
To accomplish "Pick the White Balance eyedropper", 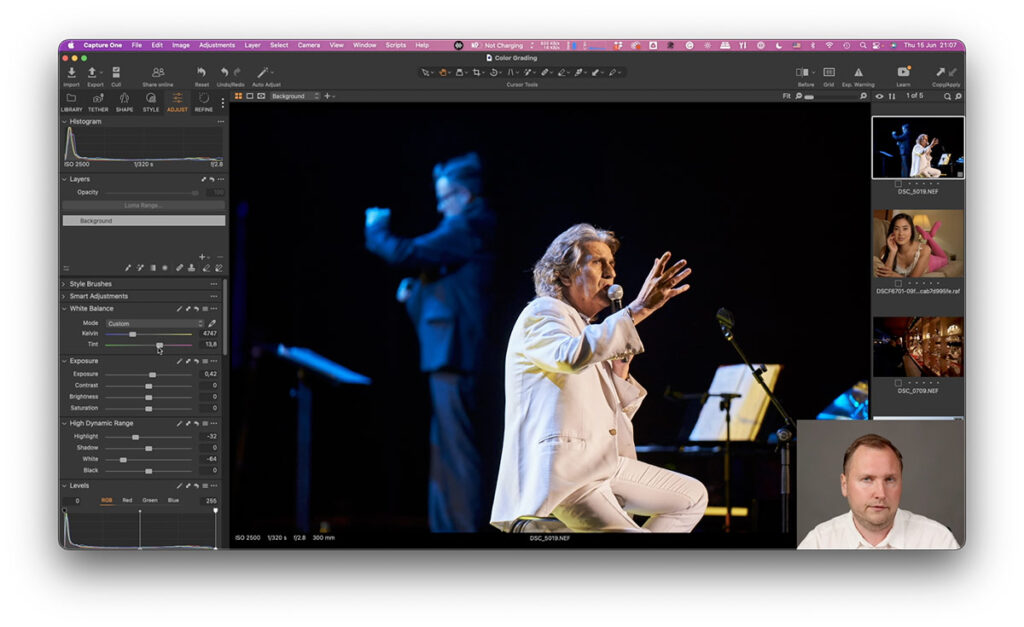I will 211,324.
